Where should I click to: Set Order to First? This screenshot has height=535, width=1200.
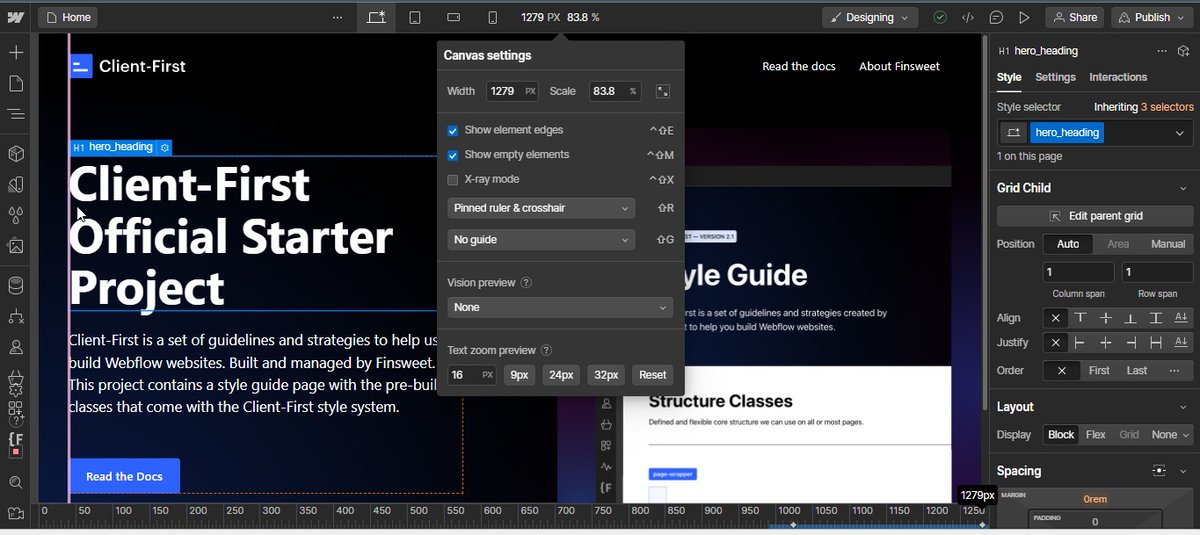[x=1099, y=370]
